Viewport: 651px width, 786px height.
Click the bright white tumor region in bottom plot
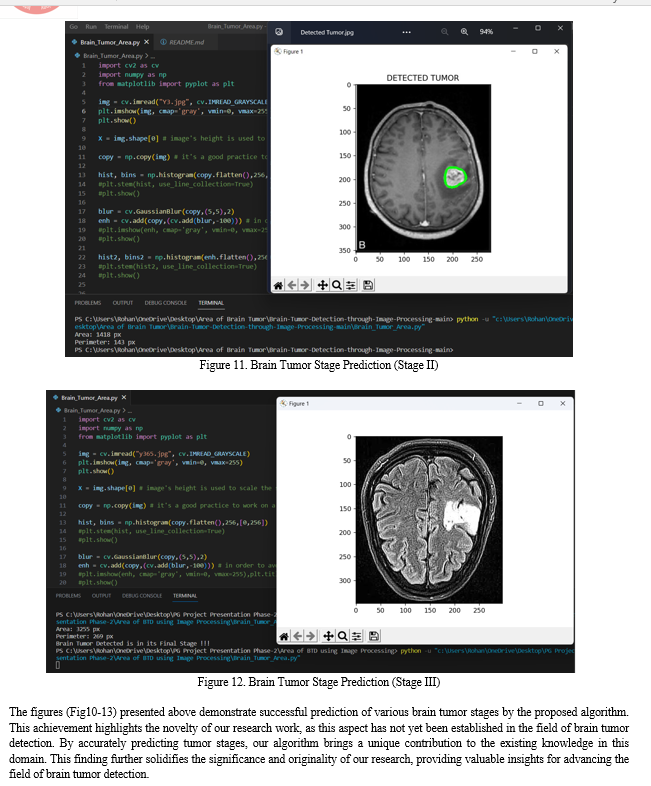[462, 516]
